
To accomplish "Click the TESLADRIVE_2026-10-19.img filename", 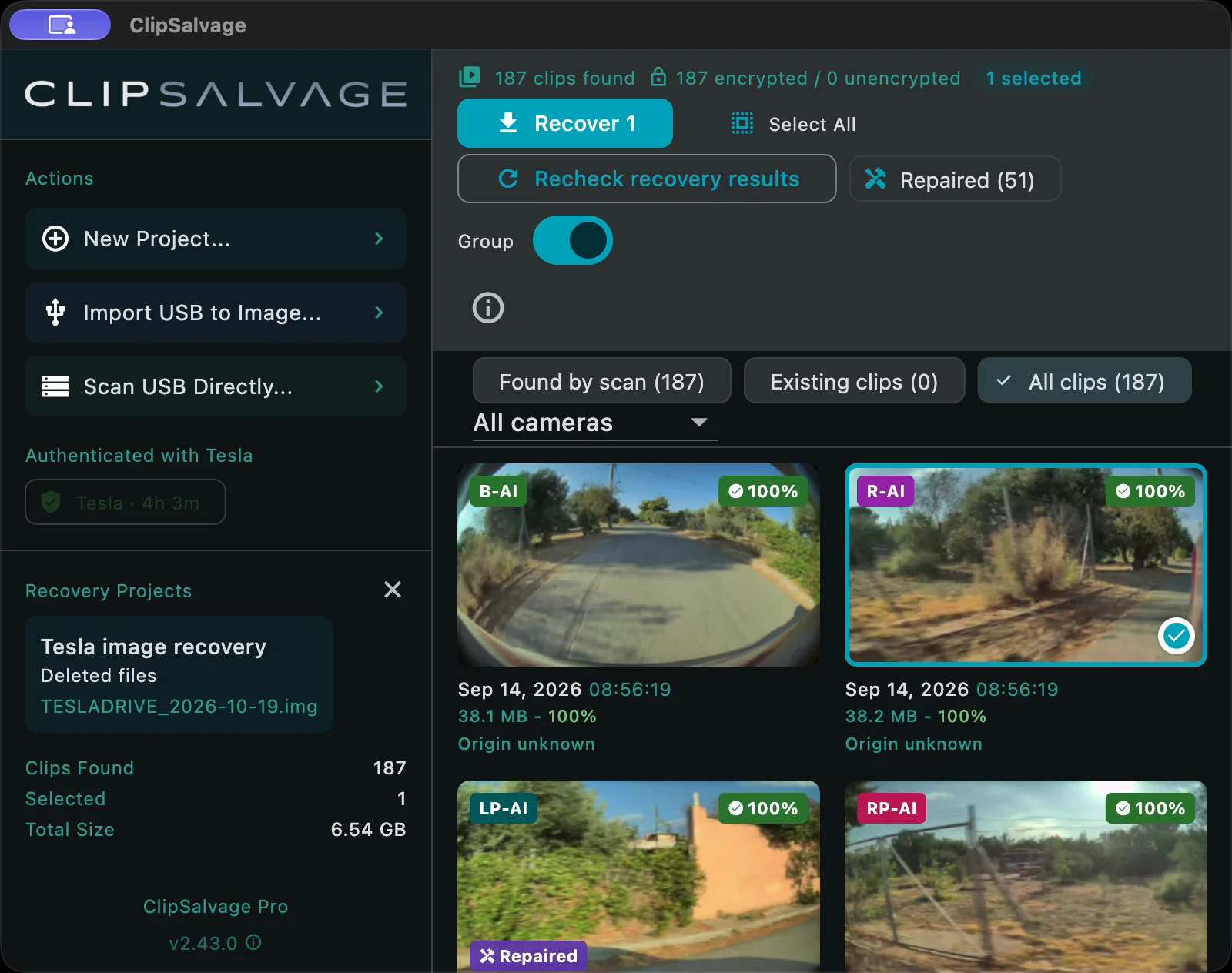I will point(179,706).
